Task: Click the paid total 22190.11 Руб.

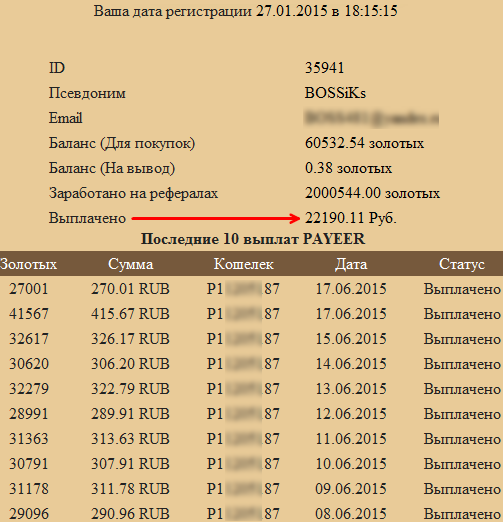Action: pyautogui.click(x=351, y=218)
